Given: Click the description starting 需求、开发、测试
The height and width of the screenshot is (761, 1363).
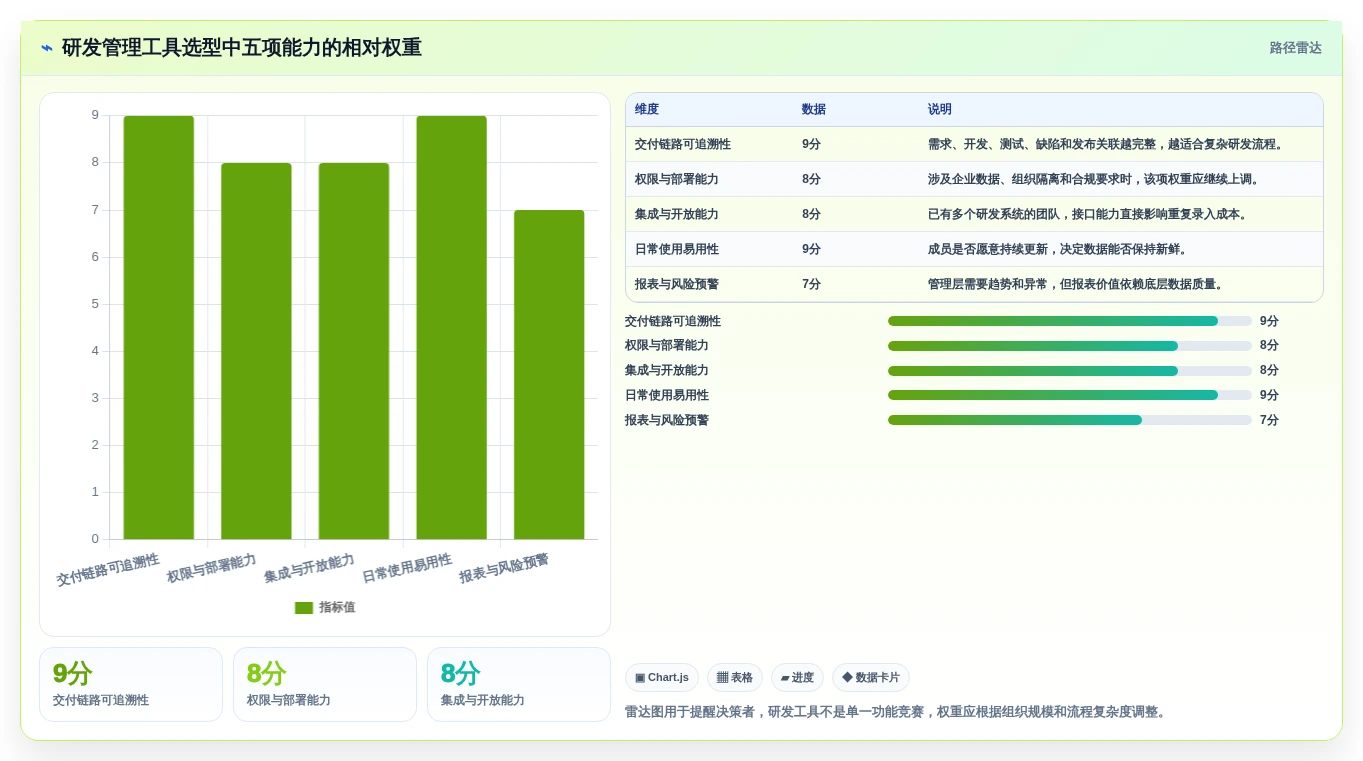Looking at the screenshot, I should (1105, 144).
